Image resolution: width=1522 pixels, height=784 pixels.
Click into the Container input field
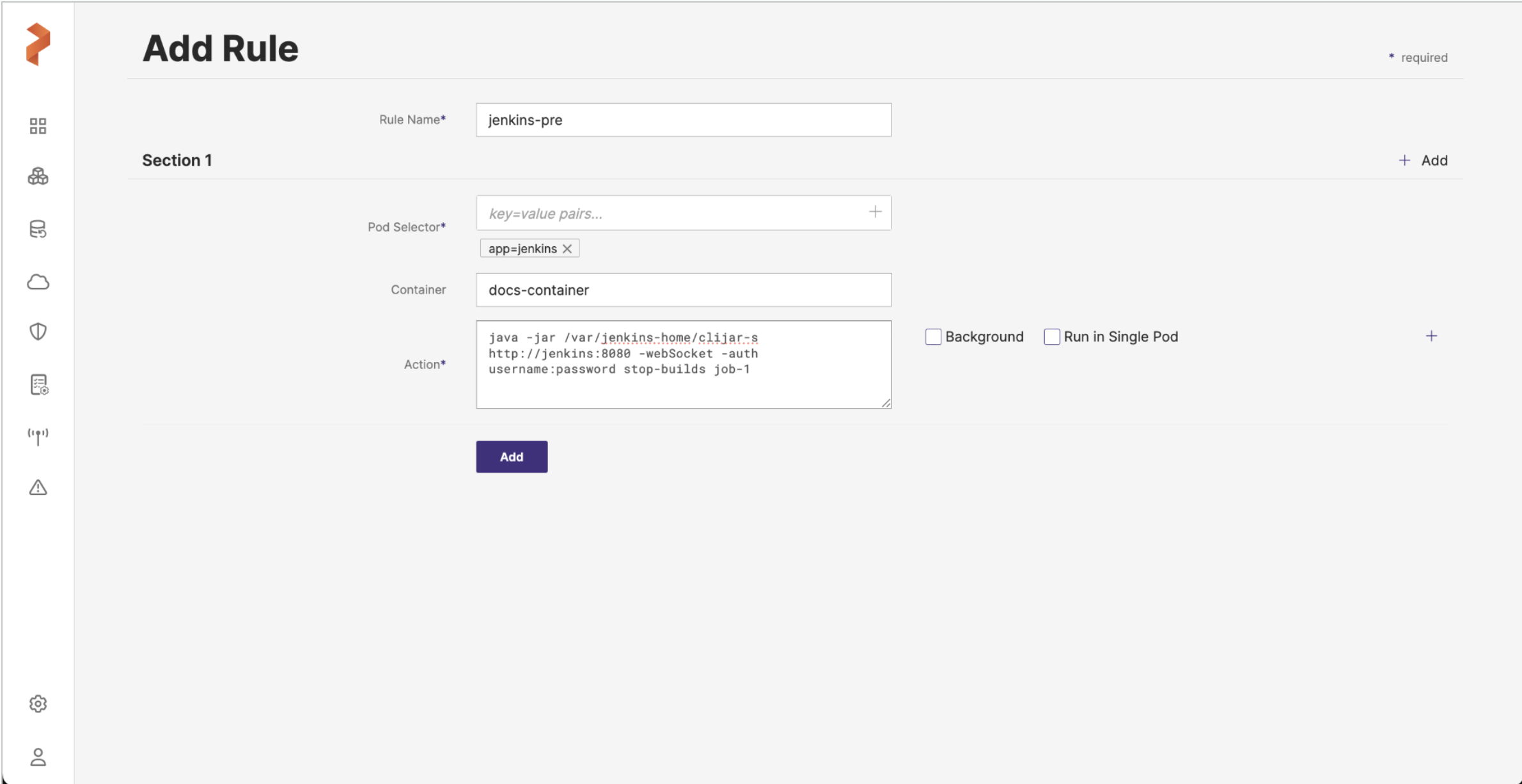point(683,290)
